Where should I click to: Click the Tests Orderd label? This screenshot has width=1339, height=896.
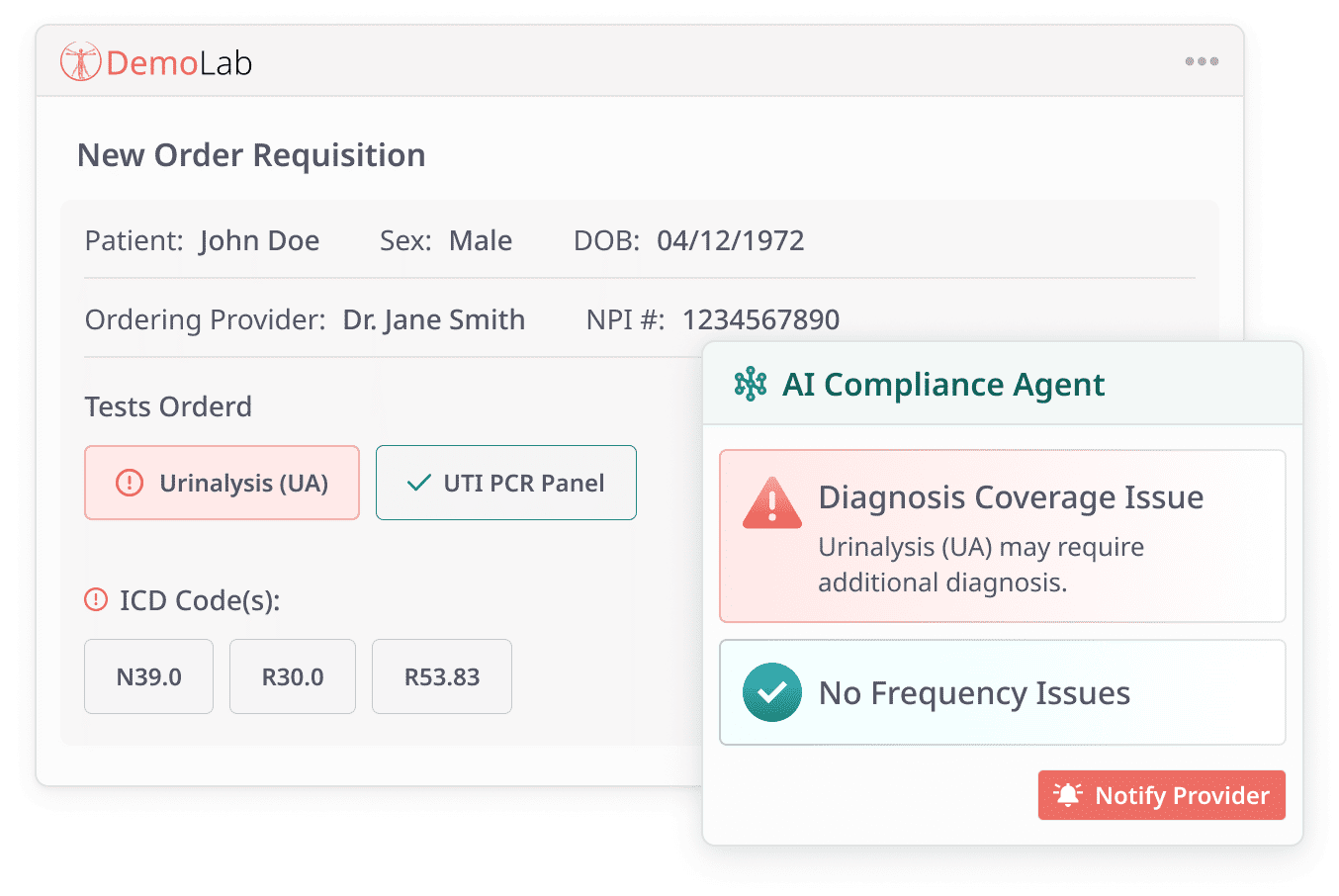coord(168,406)
